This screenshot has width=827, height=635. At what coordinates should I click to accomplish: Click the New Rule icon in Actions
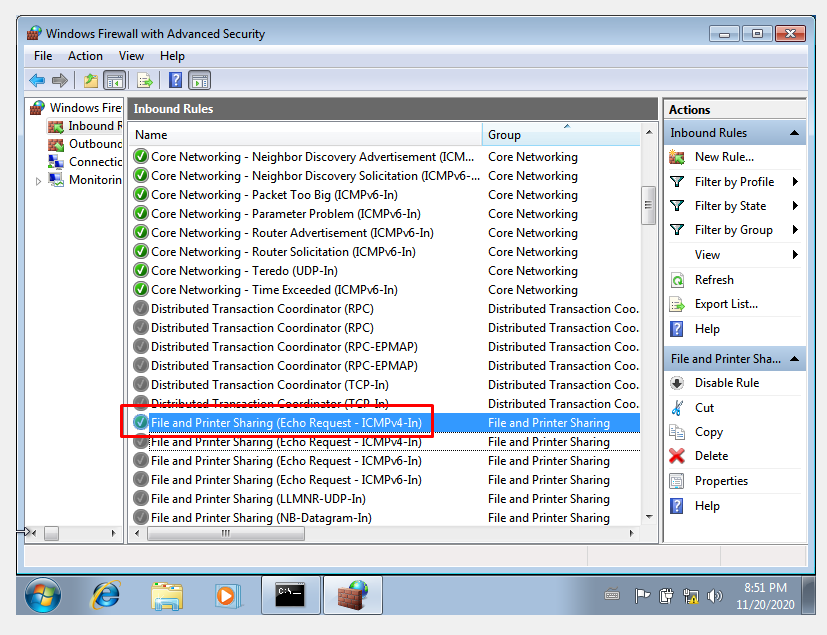click(677, 157)
